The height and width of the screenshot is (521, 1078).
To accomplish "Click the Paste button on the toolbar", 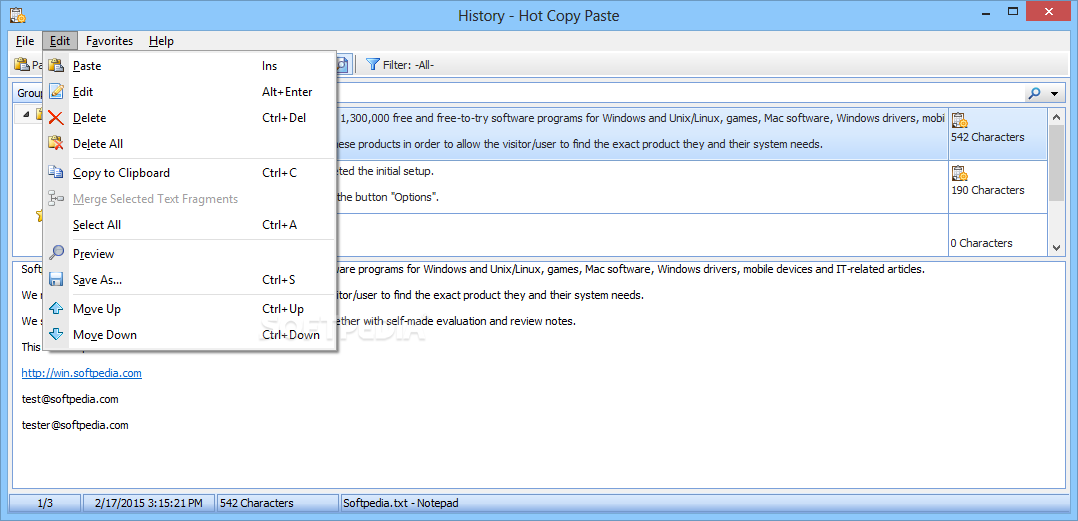I will [28, 65].
